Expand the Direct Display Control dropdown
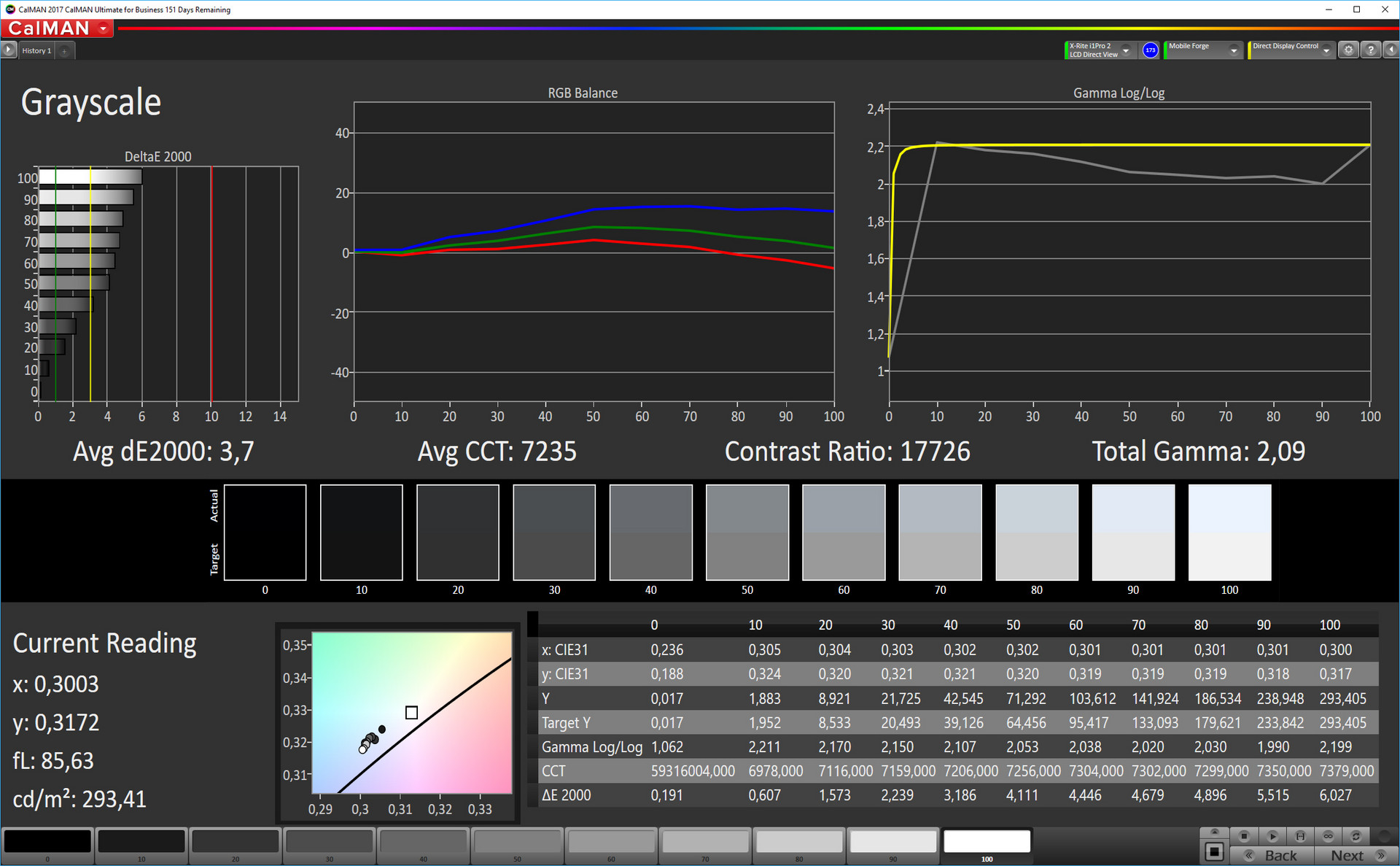This screenshot has height=866, width=1400. [1326, 50]
